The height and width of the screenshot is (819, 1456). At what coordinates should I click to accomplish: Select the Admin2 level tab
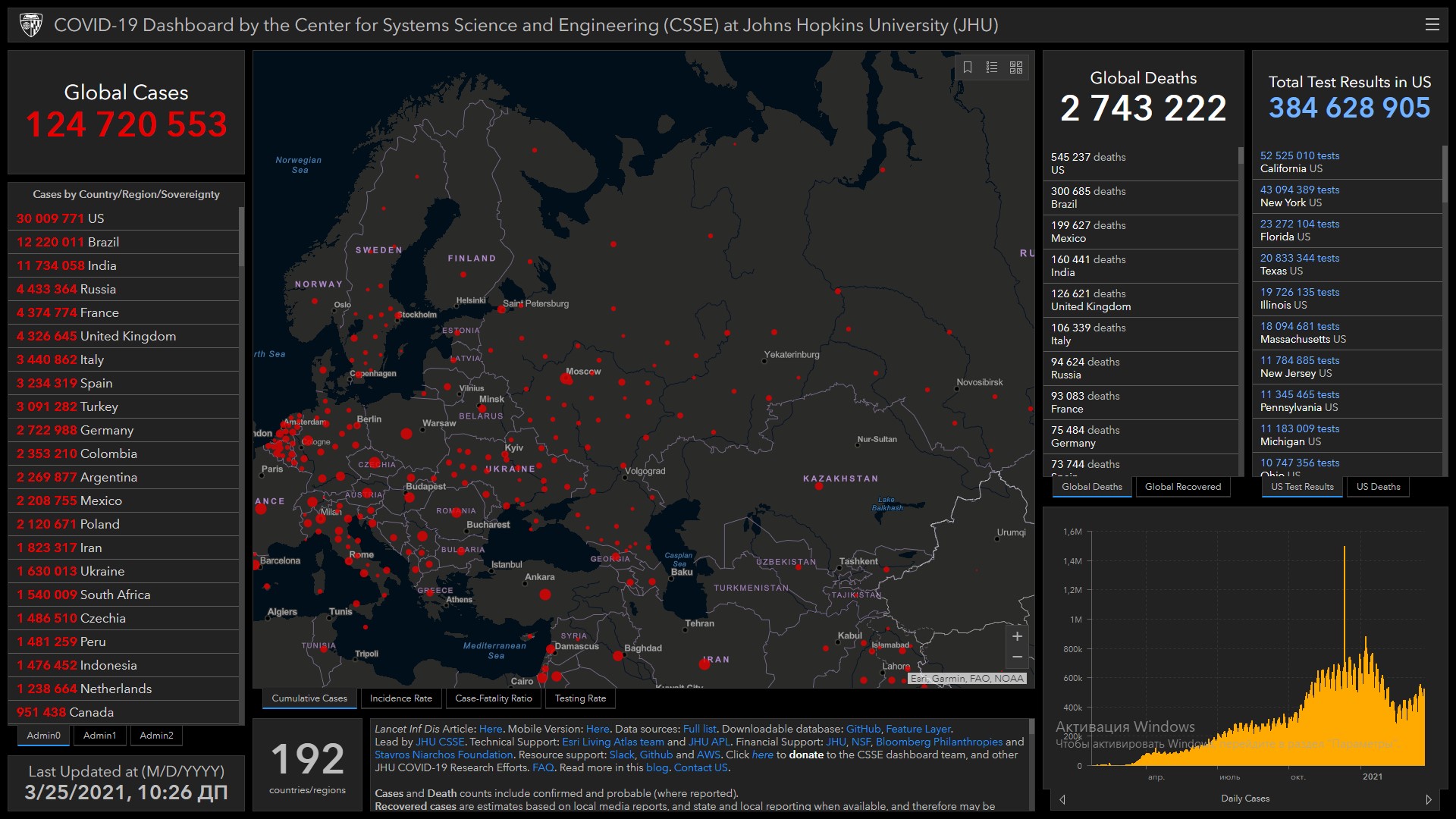[x=156, y=736]
